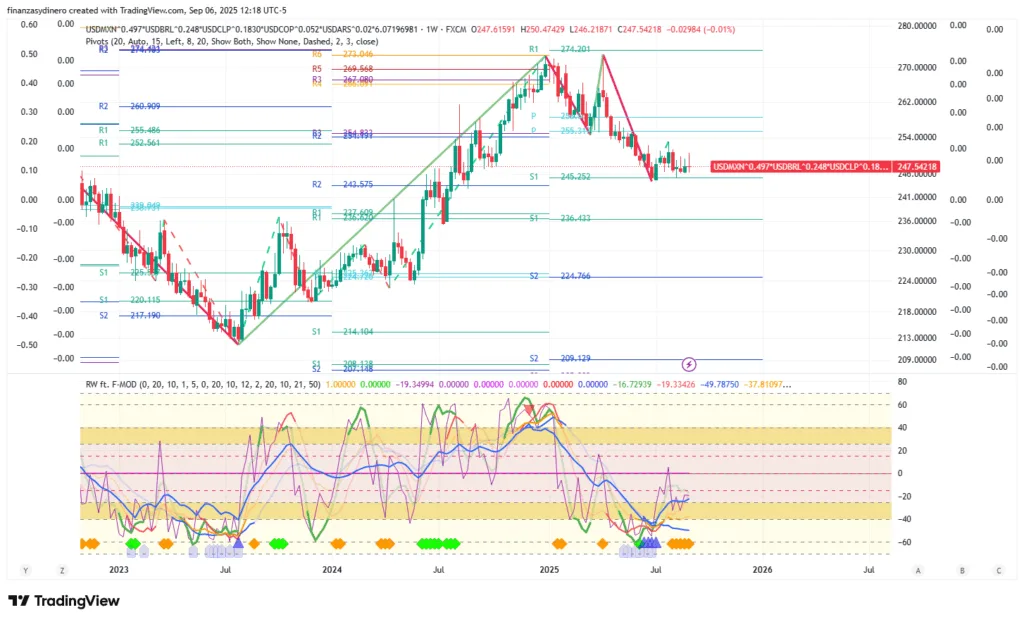Viewport: 1024px width, 622px height.
Task: Click the S2 224.766 pivot level label
Action: coord(560,276)
